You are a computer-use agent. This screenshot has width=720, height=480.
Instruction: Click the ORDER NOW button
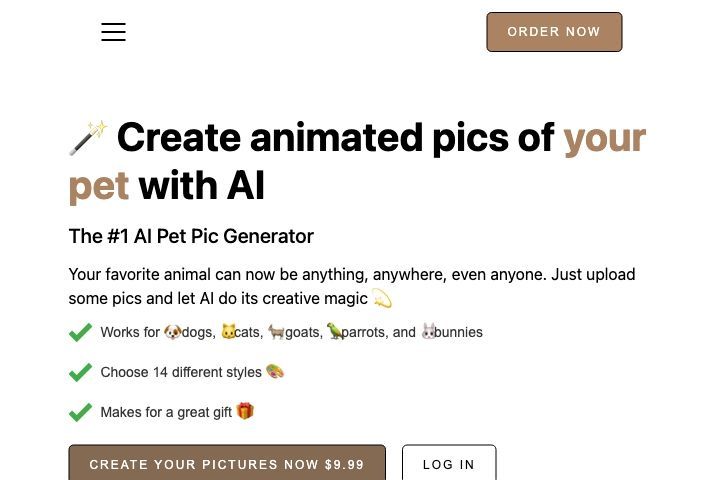click(554, 32)
